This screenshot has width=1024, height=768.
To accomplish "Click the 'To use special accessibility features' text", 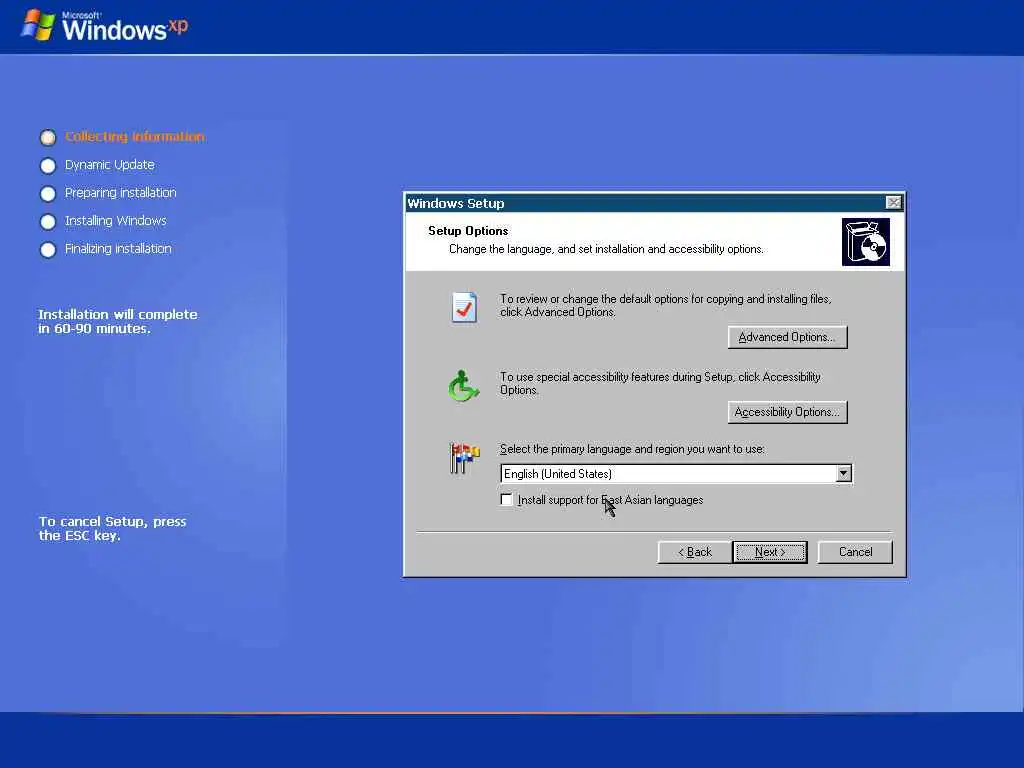I will pyautogui.click(x=660, y=383).
